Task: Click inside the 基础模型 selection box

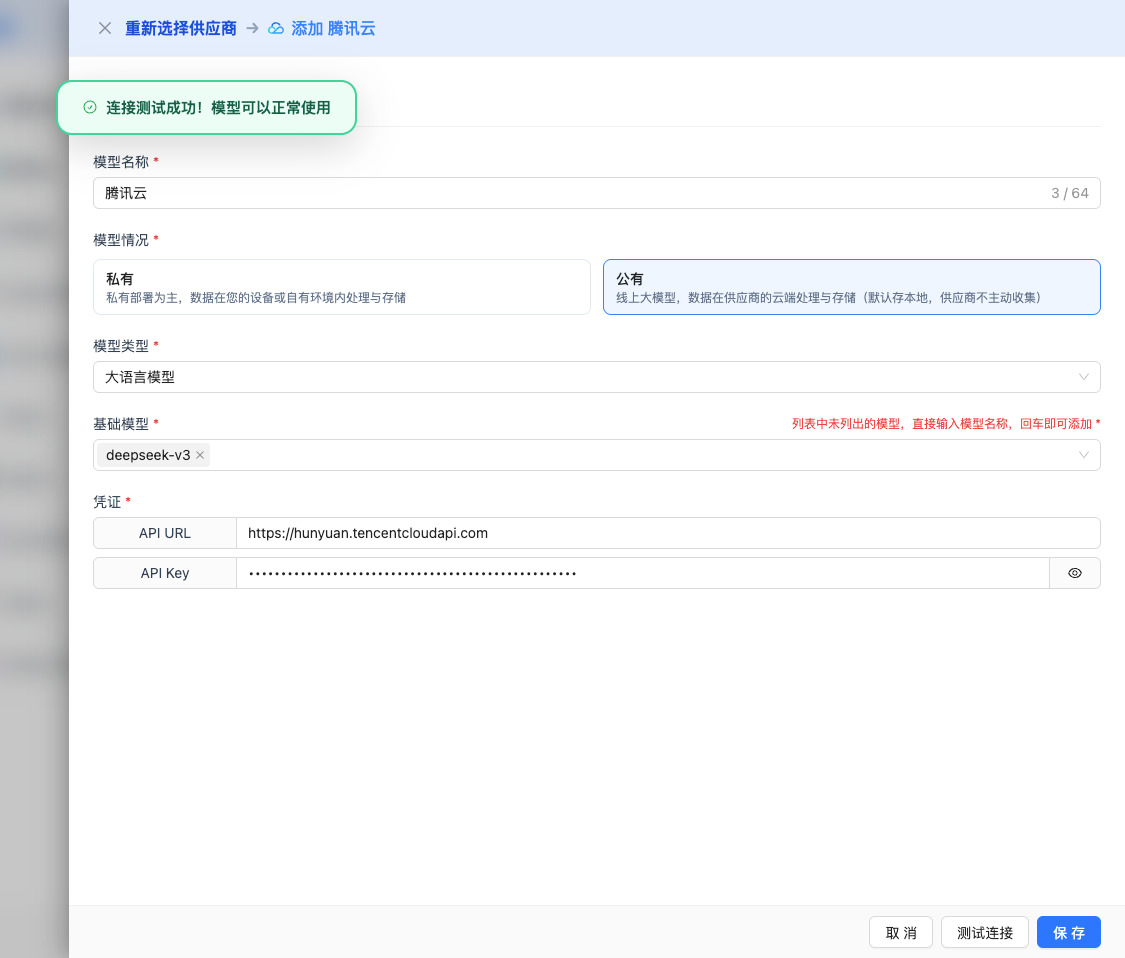Action: click(x=640, y=455)
